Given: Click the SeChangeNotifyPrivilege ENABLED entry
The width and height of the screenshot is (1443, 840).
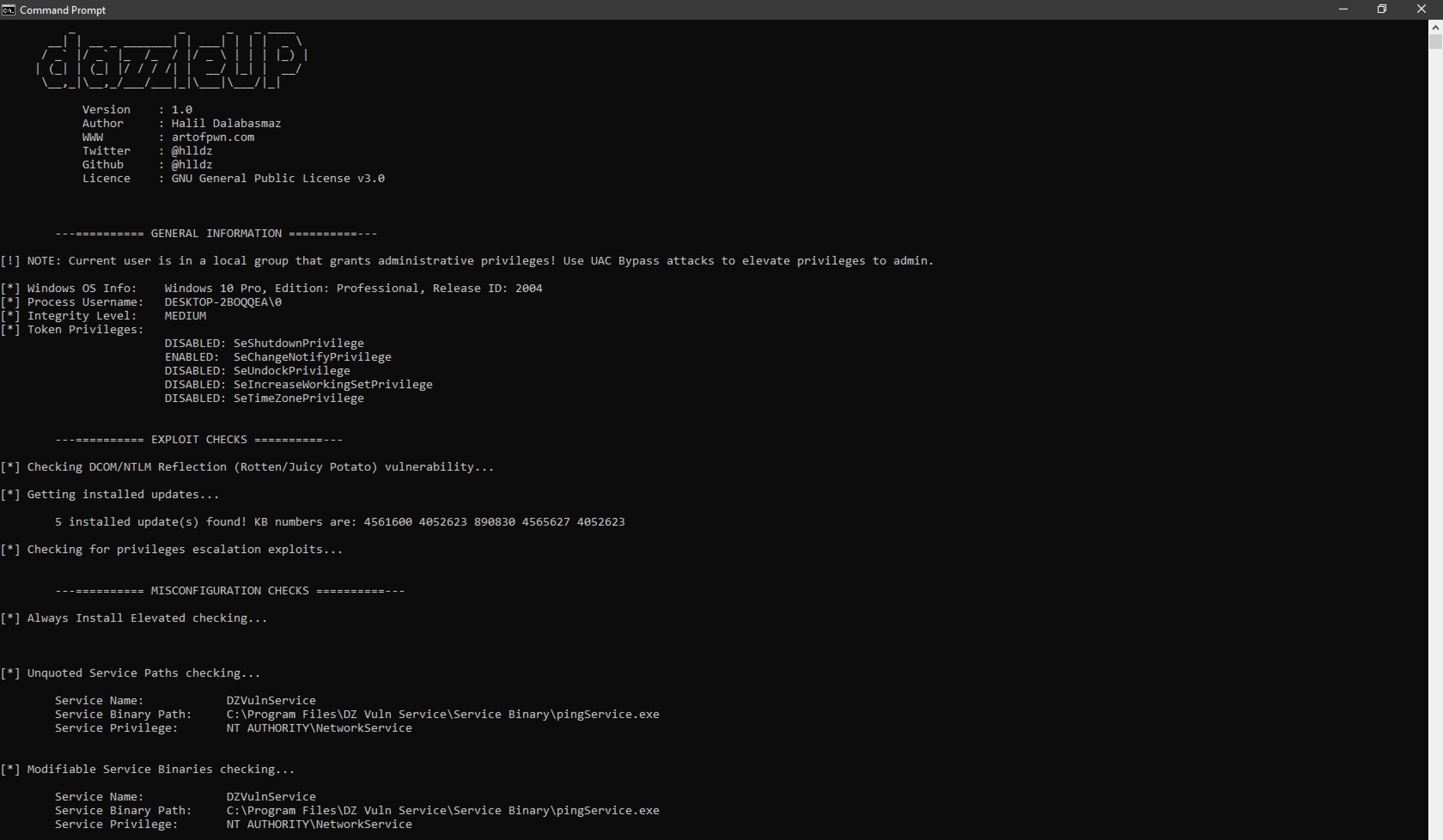Looking at the screenshot, I should tap(312, 357).
